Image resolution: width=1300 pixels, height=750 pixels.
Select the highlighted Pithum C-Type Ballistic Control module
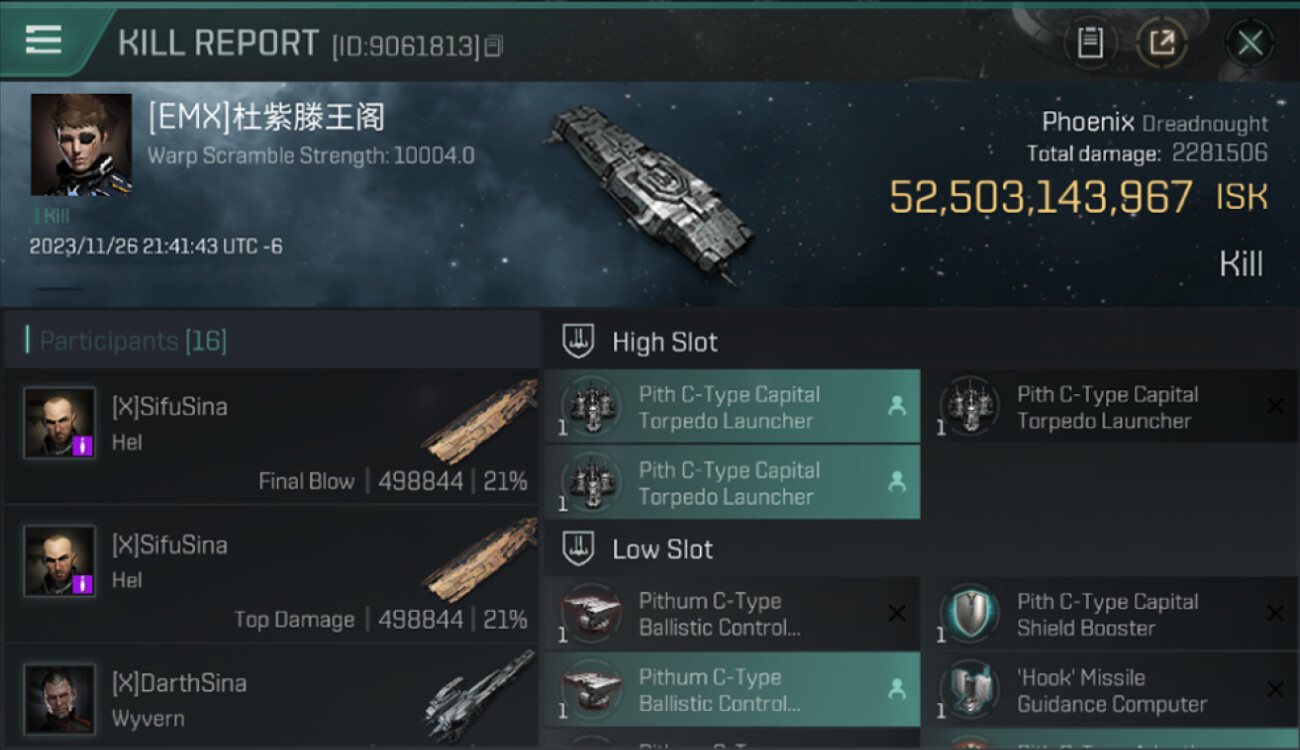click(731, 690)
